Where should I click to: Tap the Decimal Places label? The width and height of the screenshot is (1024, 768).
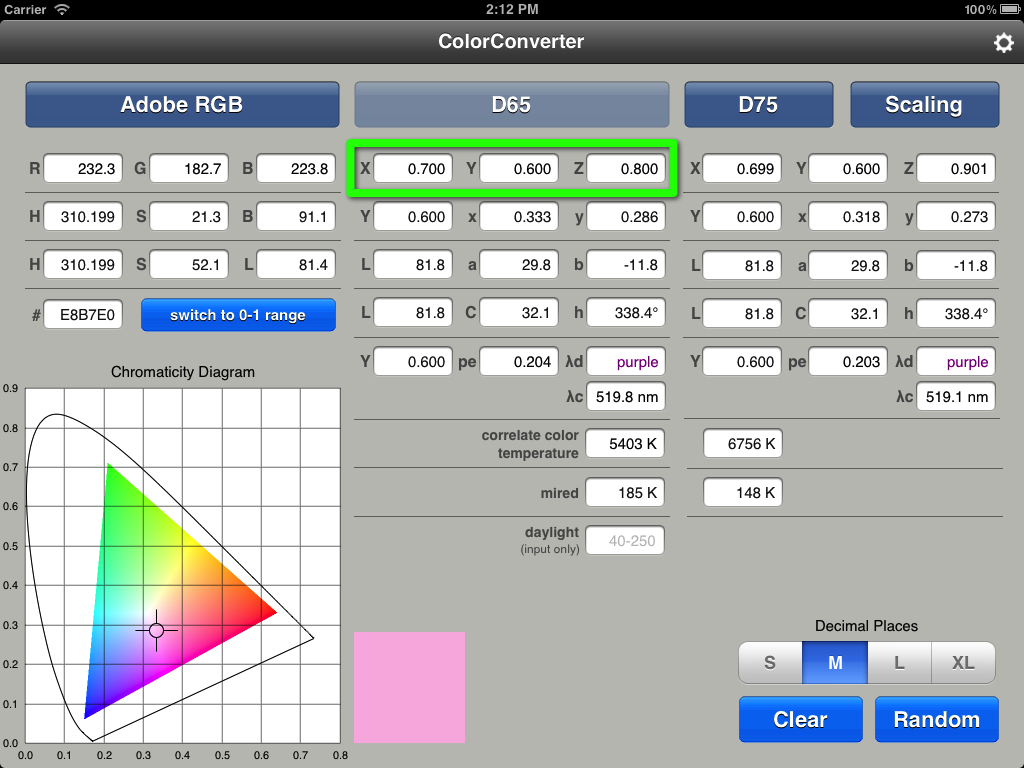[x=866, y=626]
